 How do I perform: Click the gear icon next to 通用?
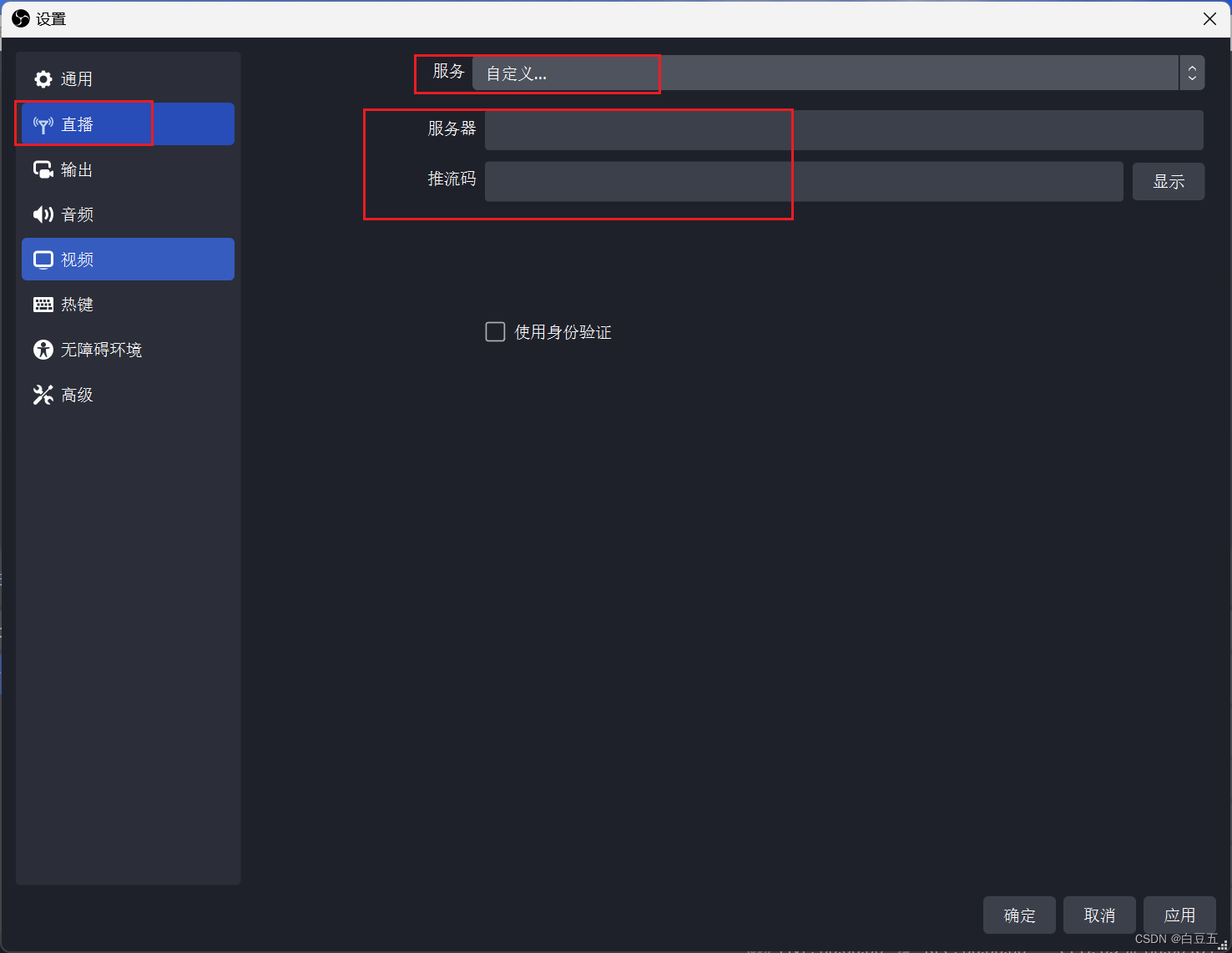coord(43,79)
